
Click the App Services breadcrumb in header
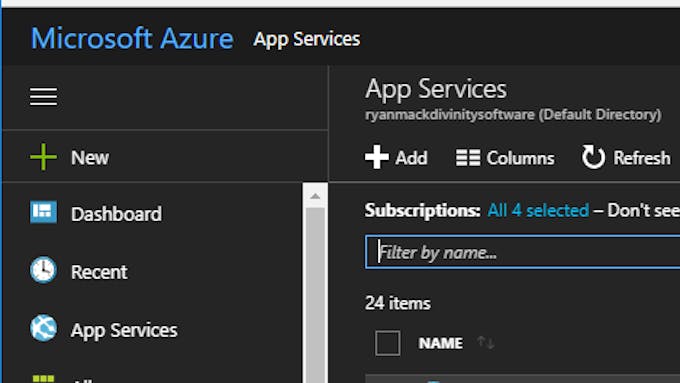307,39
